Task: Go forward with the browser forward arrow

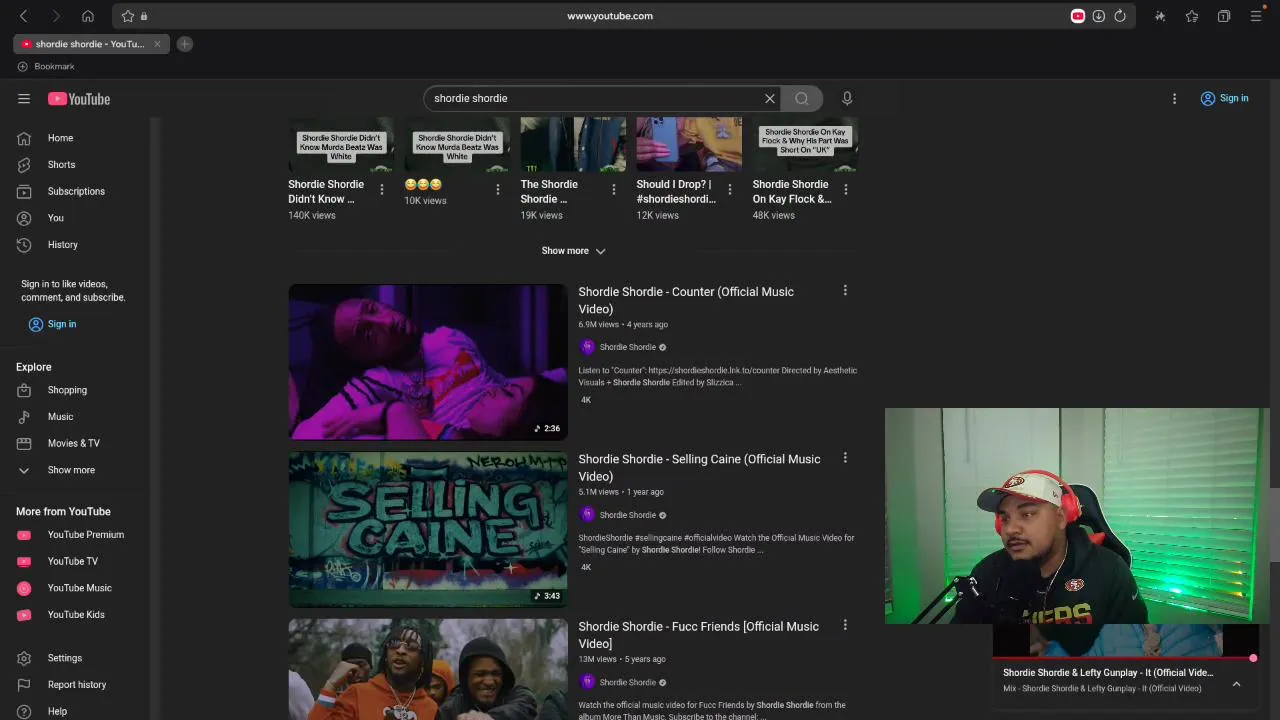Action: coord(56,16)
